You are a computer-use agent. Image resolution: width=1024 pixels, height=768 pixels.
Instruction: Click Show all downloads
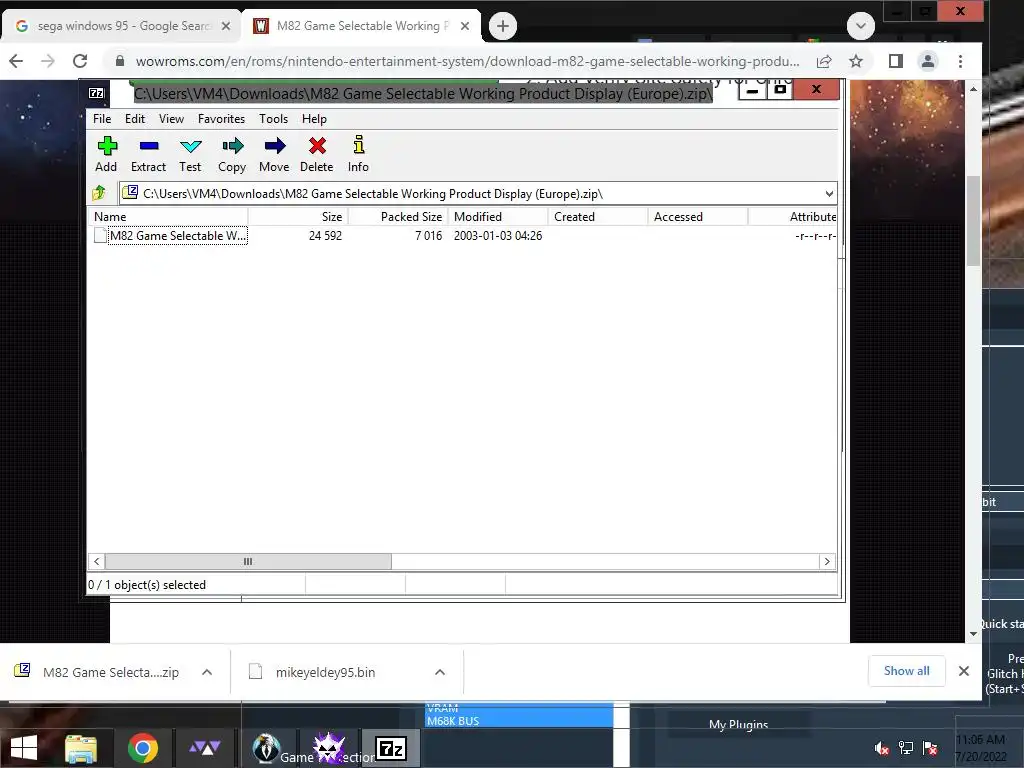click(x=906, y=671)
